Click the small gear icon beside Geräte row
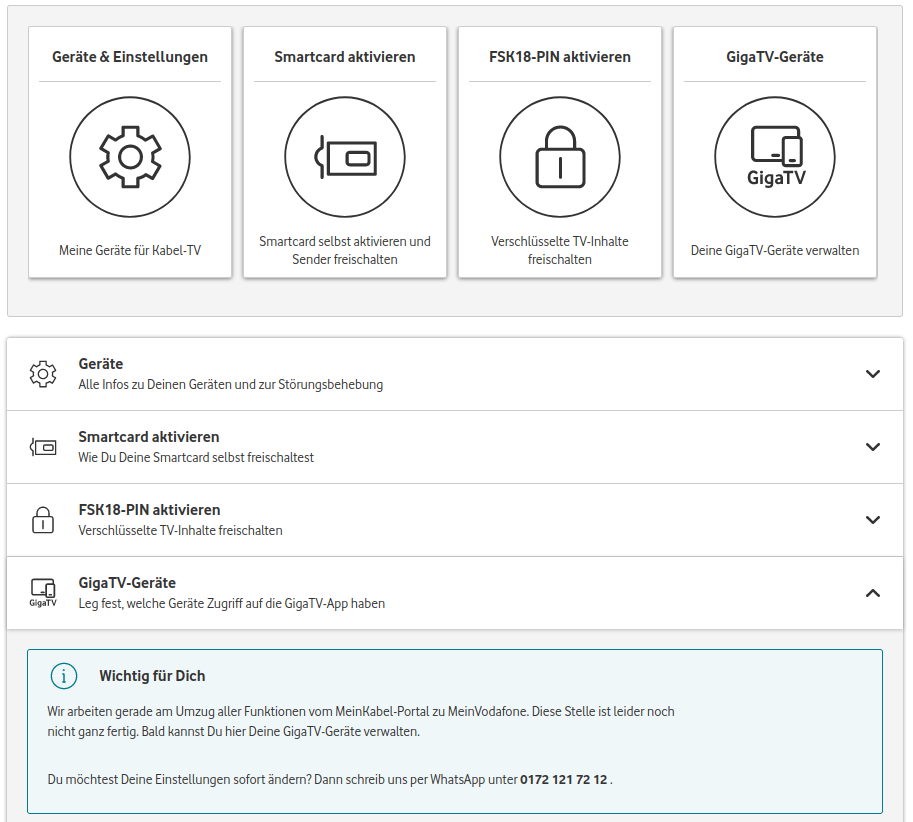This screenshot has width=913, height=822. click(43, 374)
